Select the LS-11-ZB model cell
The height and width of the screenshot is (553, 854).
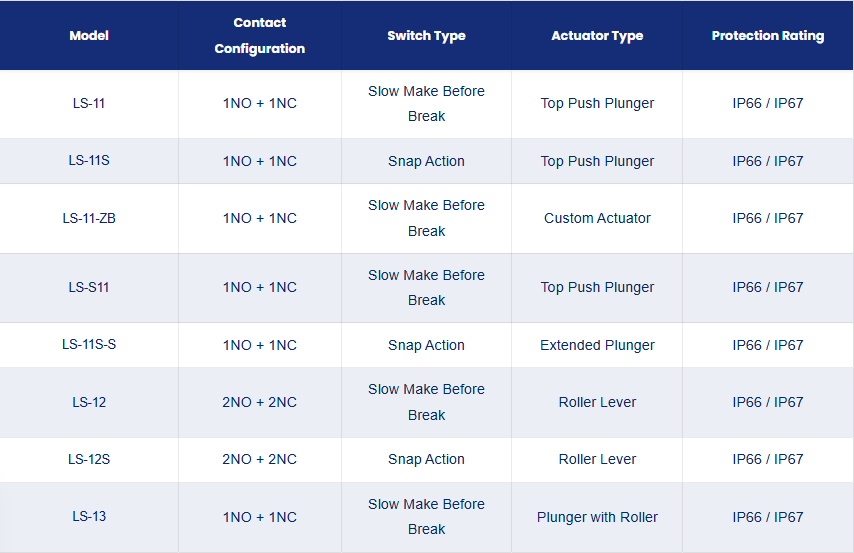point(89,218)
